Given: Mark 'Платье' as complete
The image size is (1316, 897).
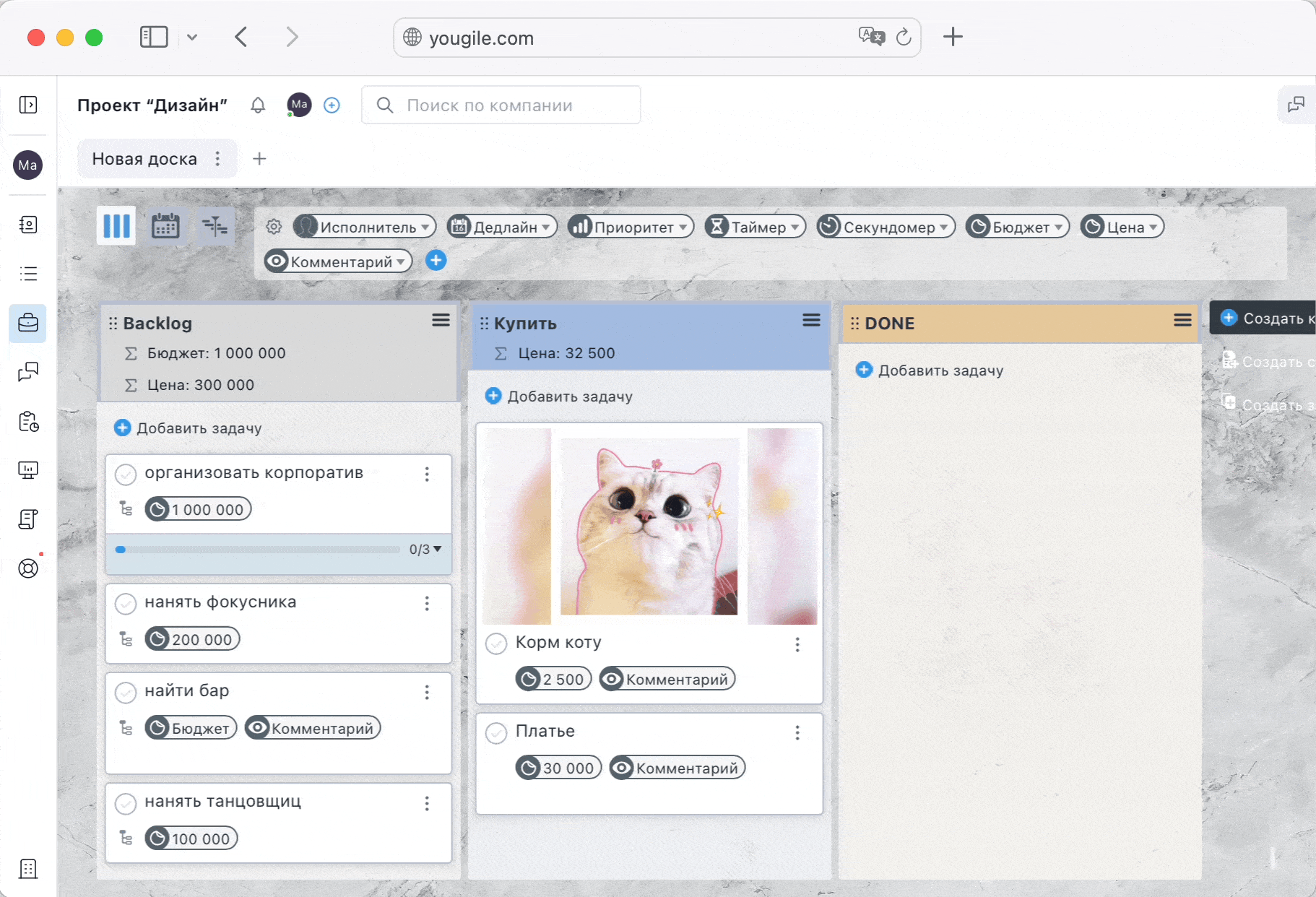Looking at the screenshot, I should point(496,733).
